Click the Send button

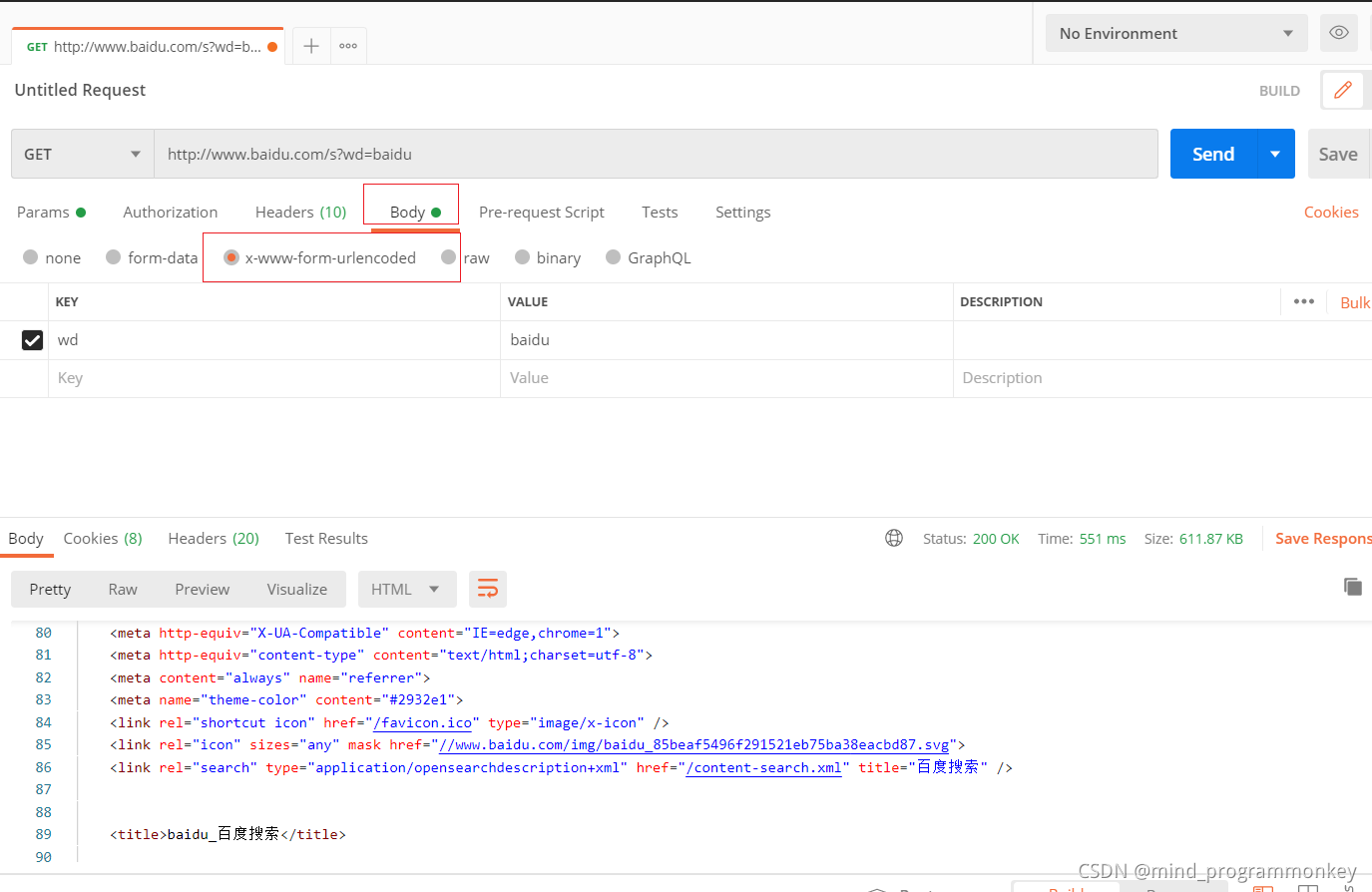click(1213, 154)
